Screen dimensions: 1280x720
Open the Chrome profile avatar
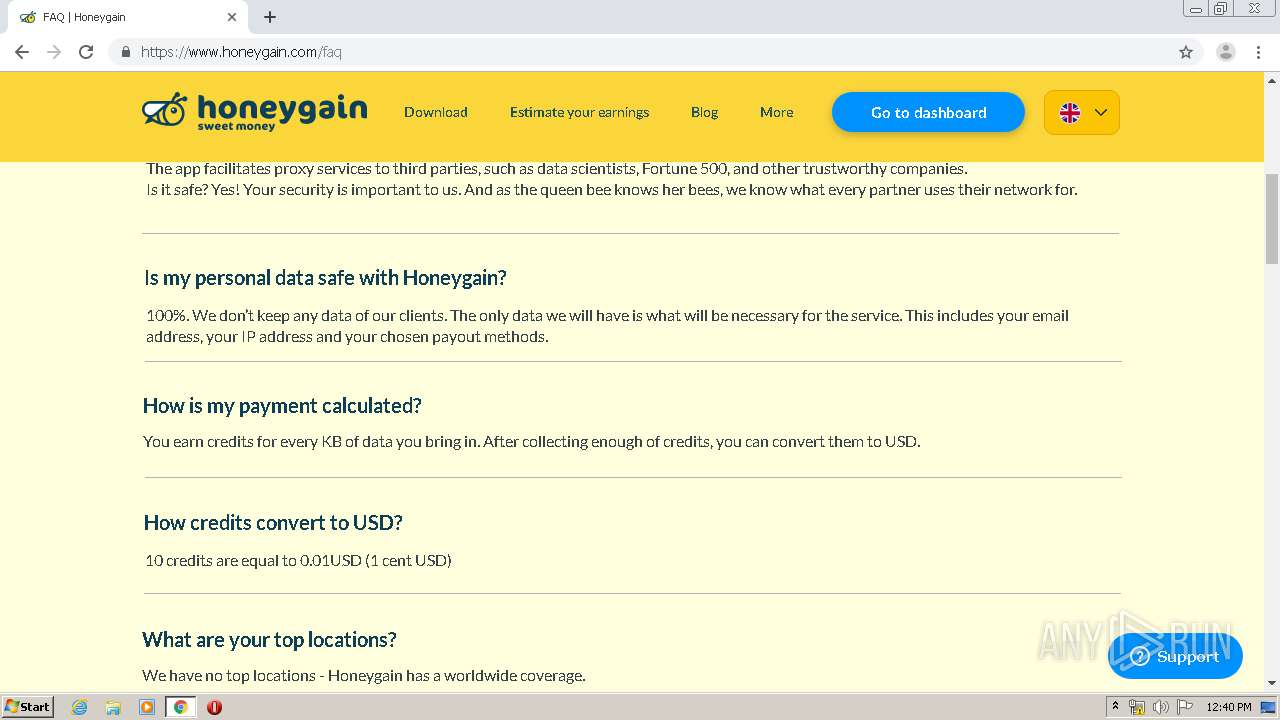point(1226,52)
